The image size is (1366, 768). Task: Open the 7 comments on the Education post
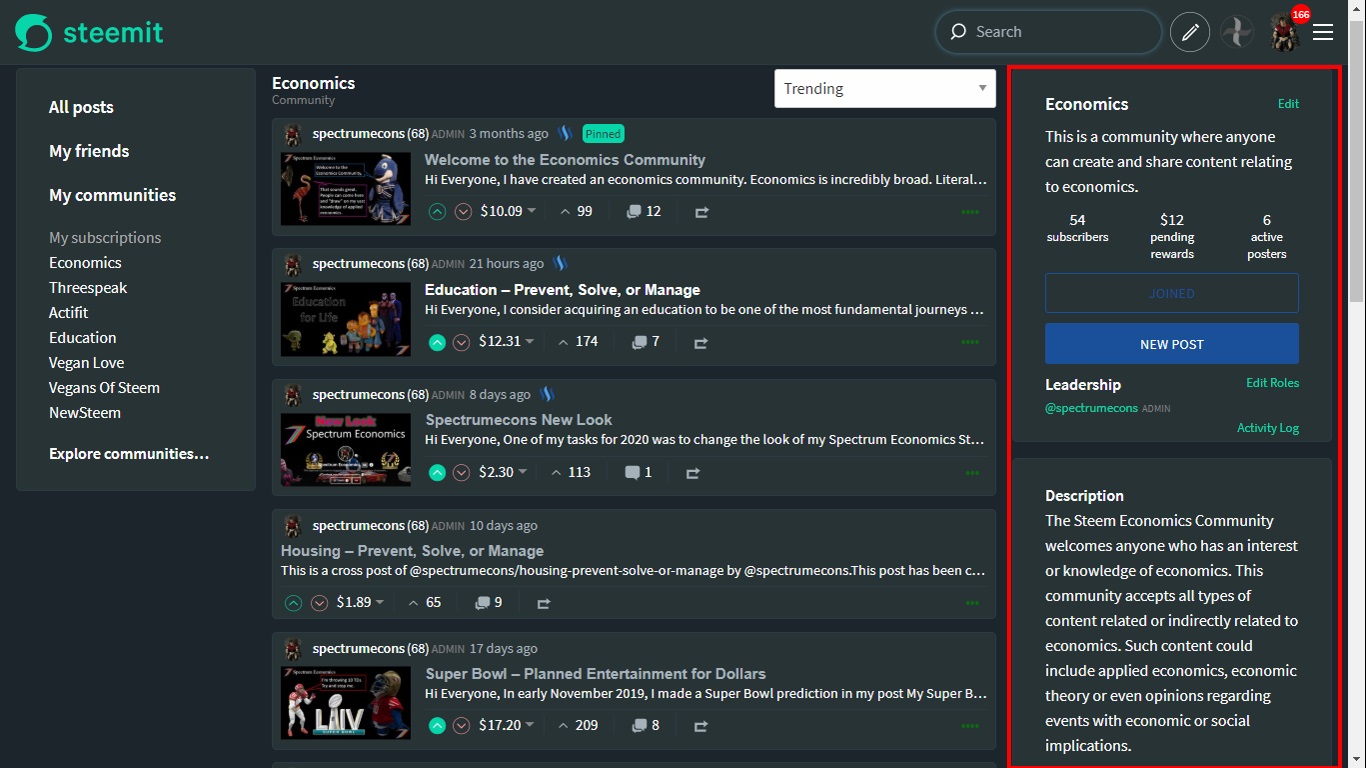pyautogui.click(x=646, y=341)
